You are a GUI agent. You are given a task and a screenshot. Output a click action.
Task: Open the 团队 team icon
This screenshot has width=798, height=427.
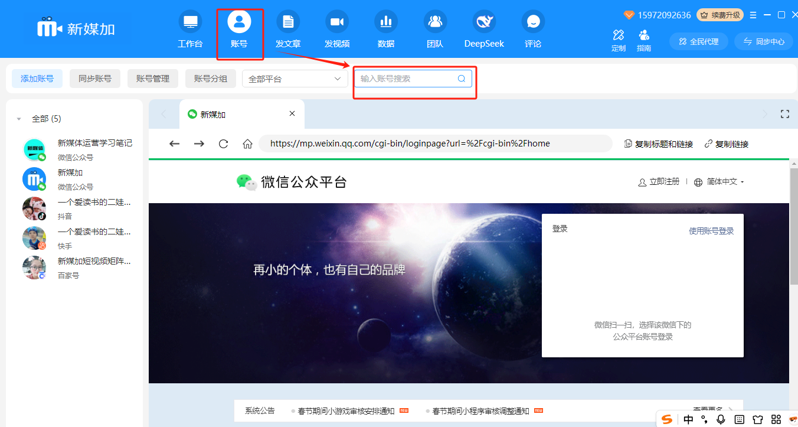tap(435, 22)
